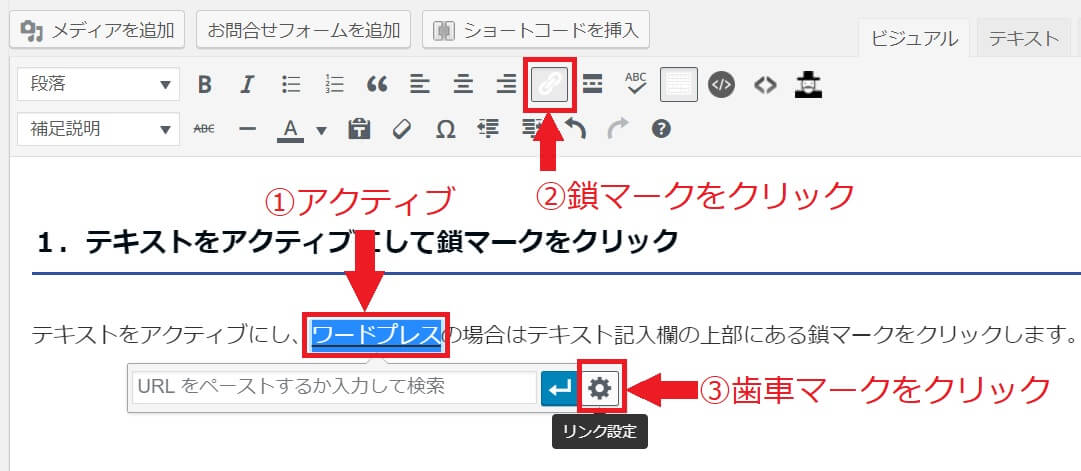Toggle the toolbar kitchen sink icon
This screenshot has width=1081, height=471.
tap(678, 85)
